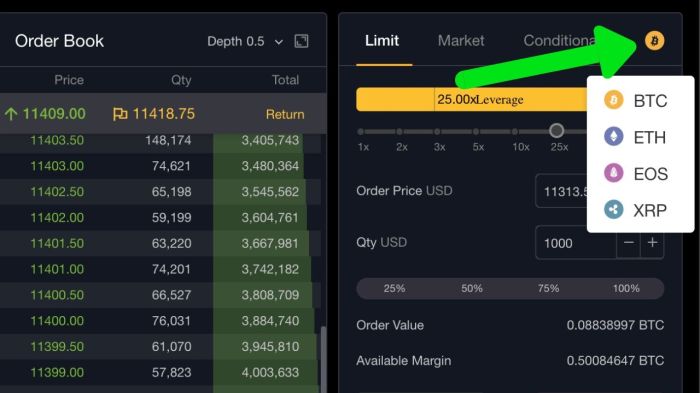Select the 11400.00 price row
700x393 pixels.
161,321
